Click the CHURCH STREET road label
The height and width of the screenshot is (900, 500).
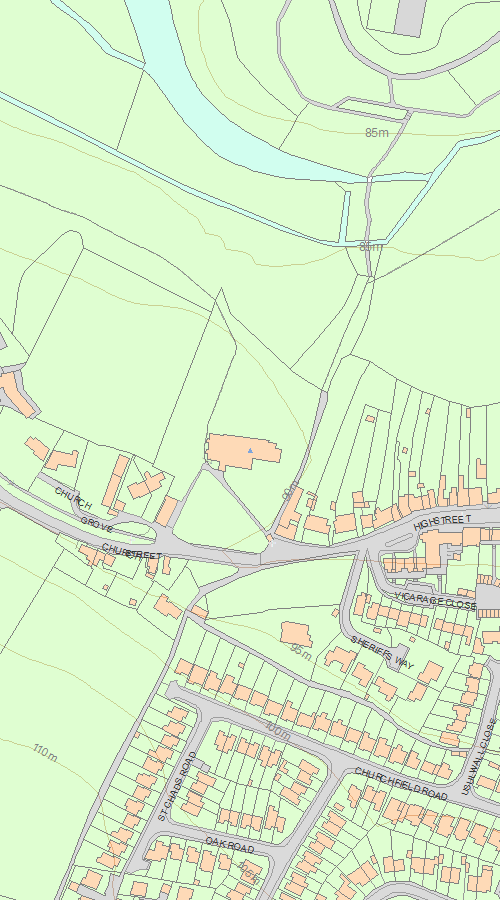point(132,552)
